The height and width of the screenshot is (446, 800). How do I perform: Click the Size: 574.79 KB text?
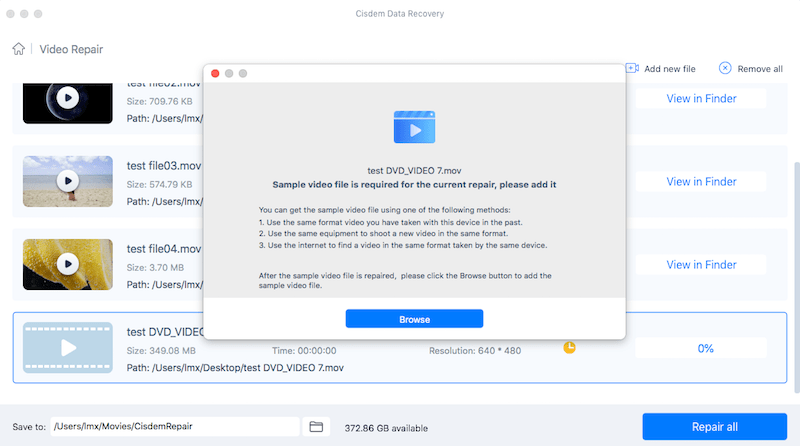160,185
